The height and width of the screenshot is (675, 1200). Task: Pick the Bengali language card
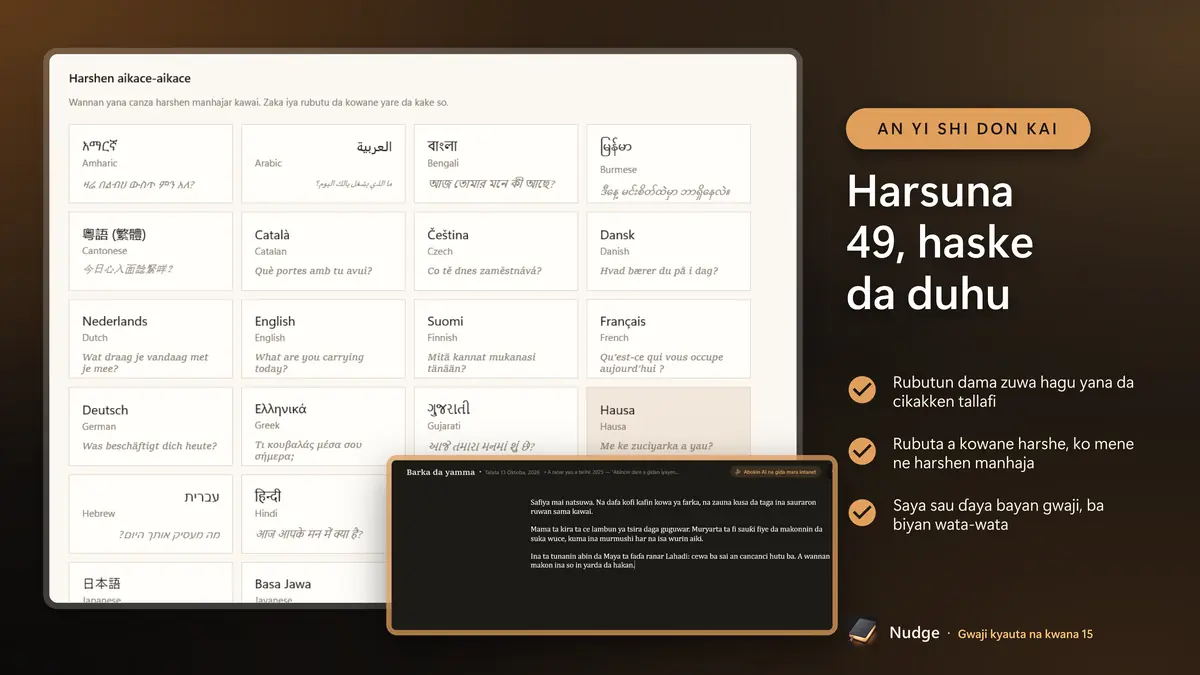[496, 164]
